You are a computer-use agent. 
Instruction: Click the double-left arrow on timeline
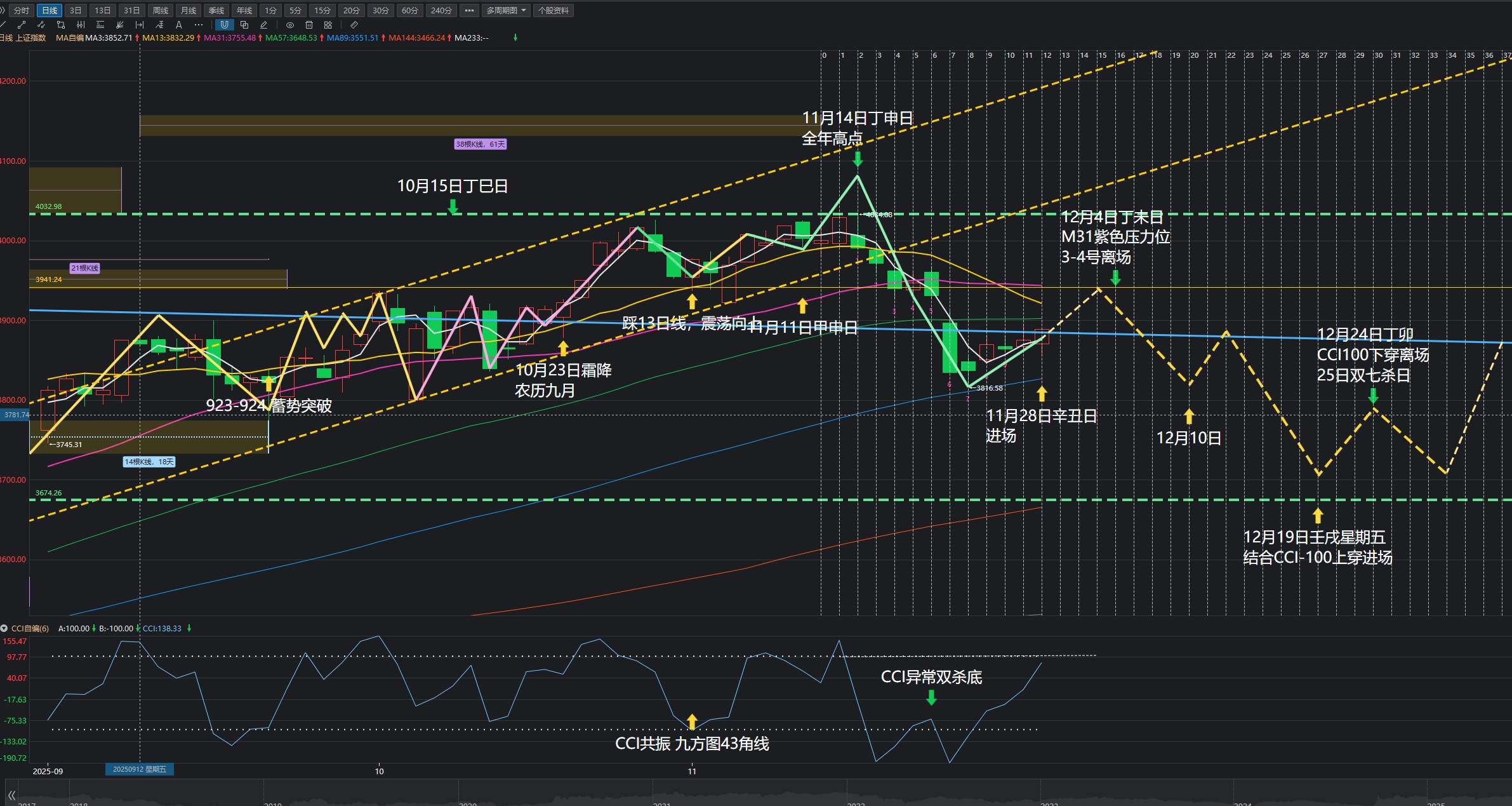tap(11, 795)
